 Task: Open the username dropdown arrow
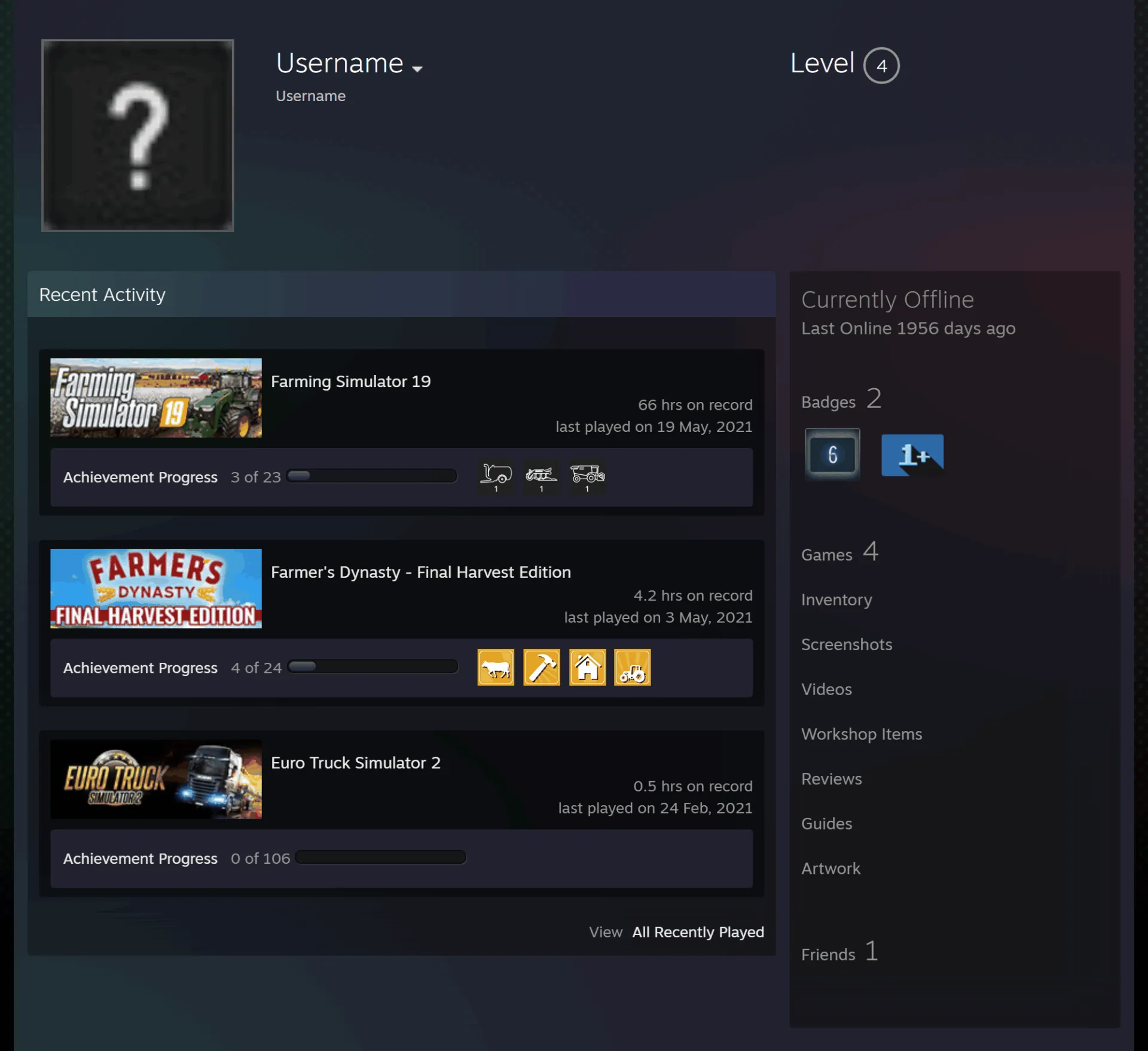[417, 69]
